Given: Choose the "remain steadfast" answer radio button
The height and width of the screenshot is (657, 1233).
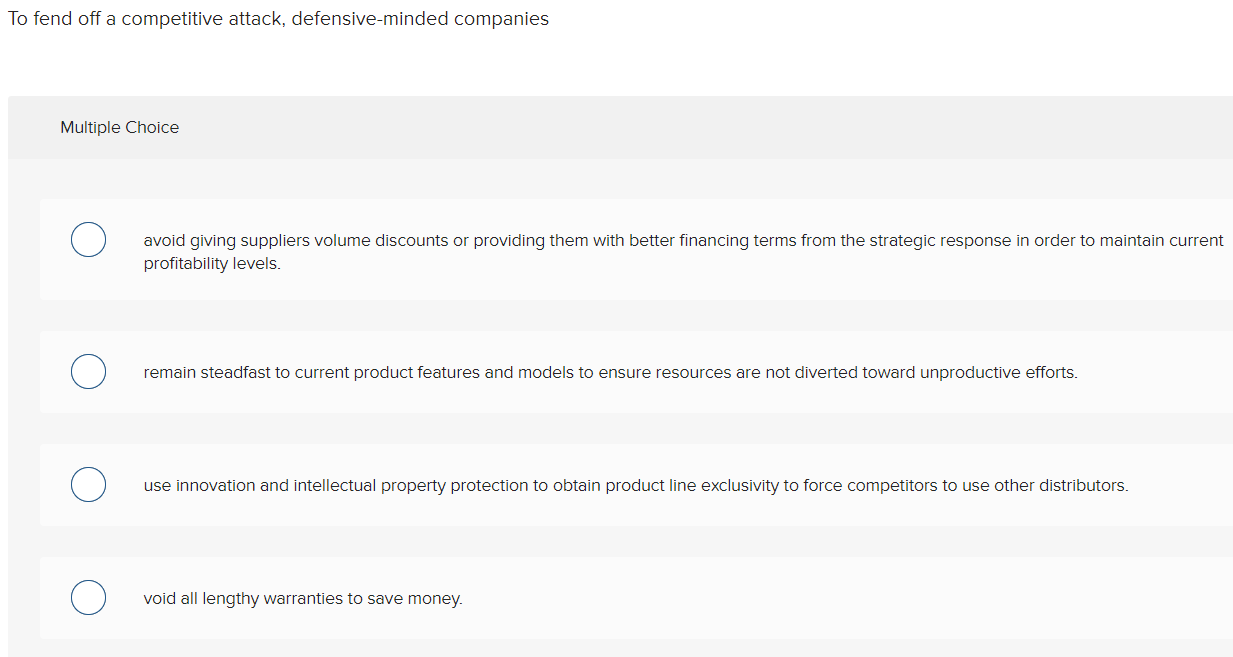Looking at the screenshot, I should pyautogui.click(x=88, y=372).
